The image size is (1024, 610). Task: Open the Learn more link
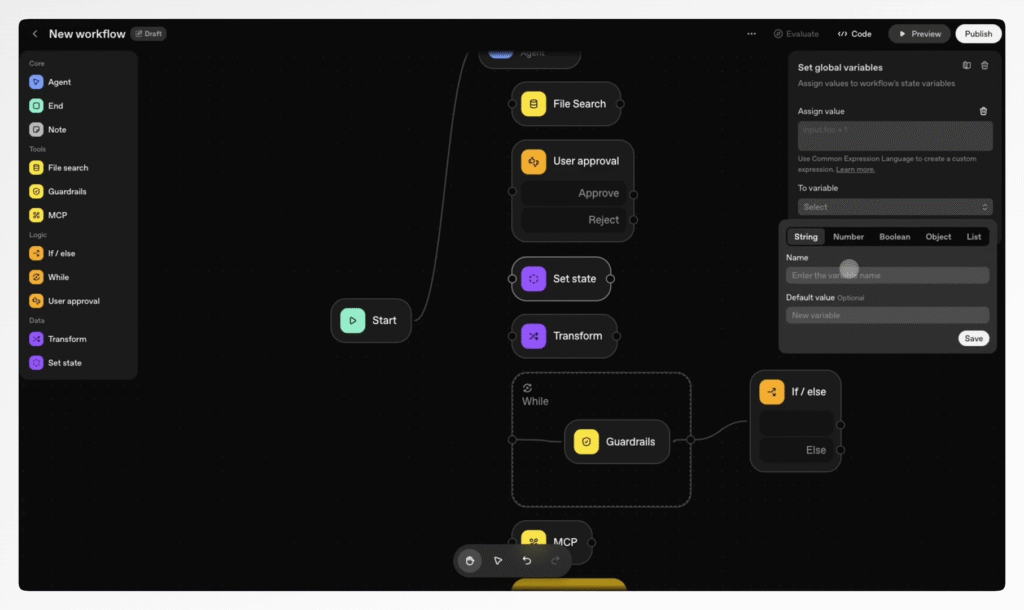point(855,170)
